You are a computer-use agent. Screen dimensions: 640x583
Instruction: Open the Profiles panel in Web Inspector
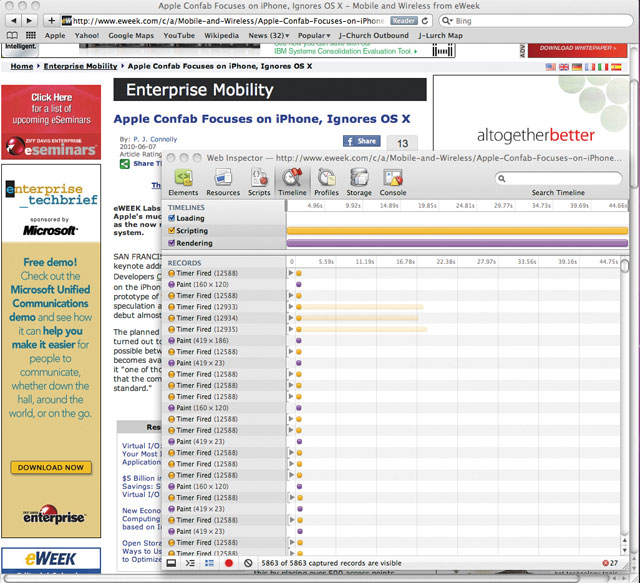[x=326, y=182]
